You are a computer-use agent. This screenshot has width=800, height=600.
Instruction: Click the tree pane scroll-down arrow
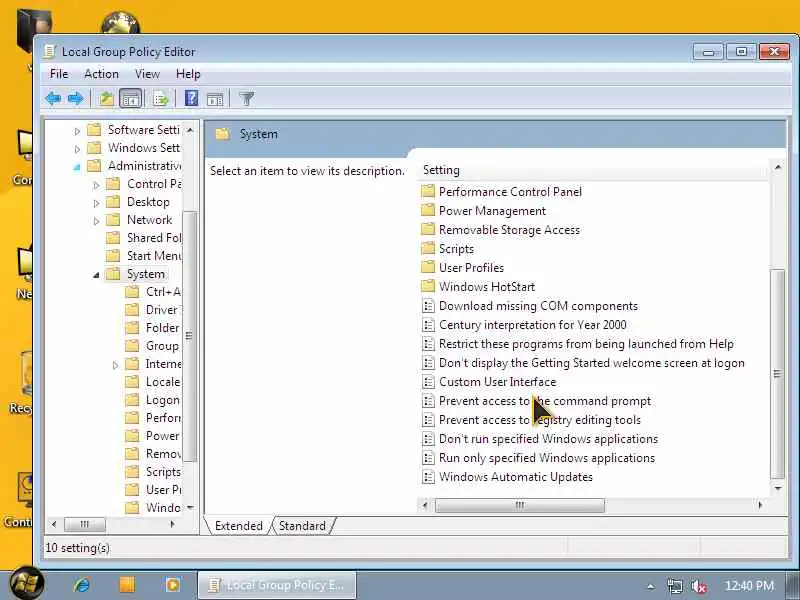pyautogui.click(x=190, y=508)
